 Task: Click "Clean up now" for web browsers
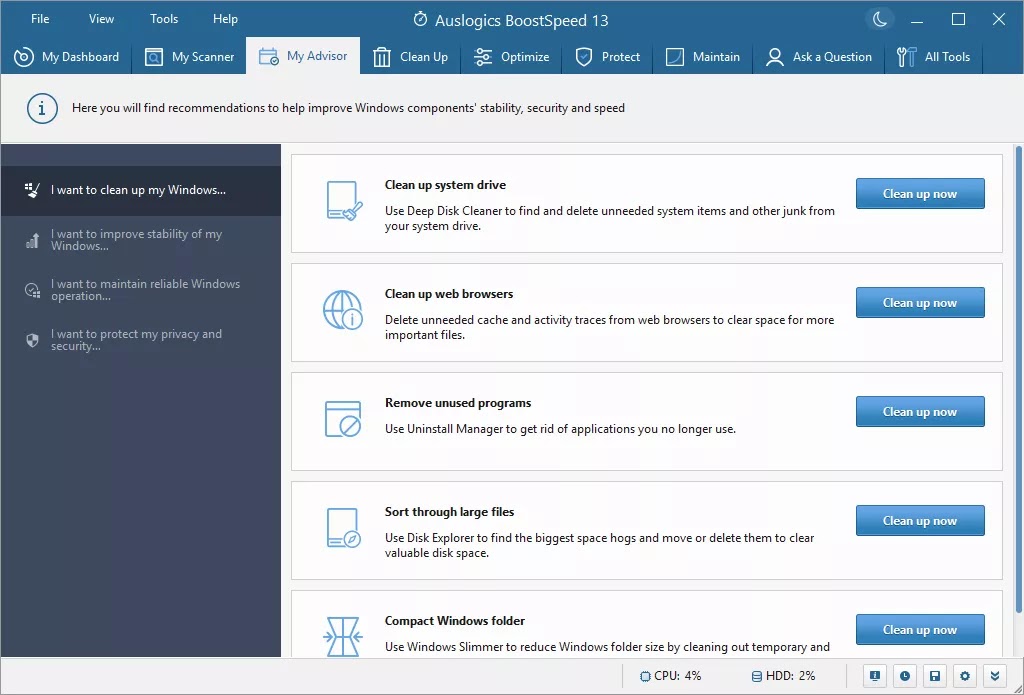coord(919,303)
